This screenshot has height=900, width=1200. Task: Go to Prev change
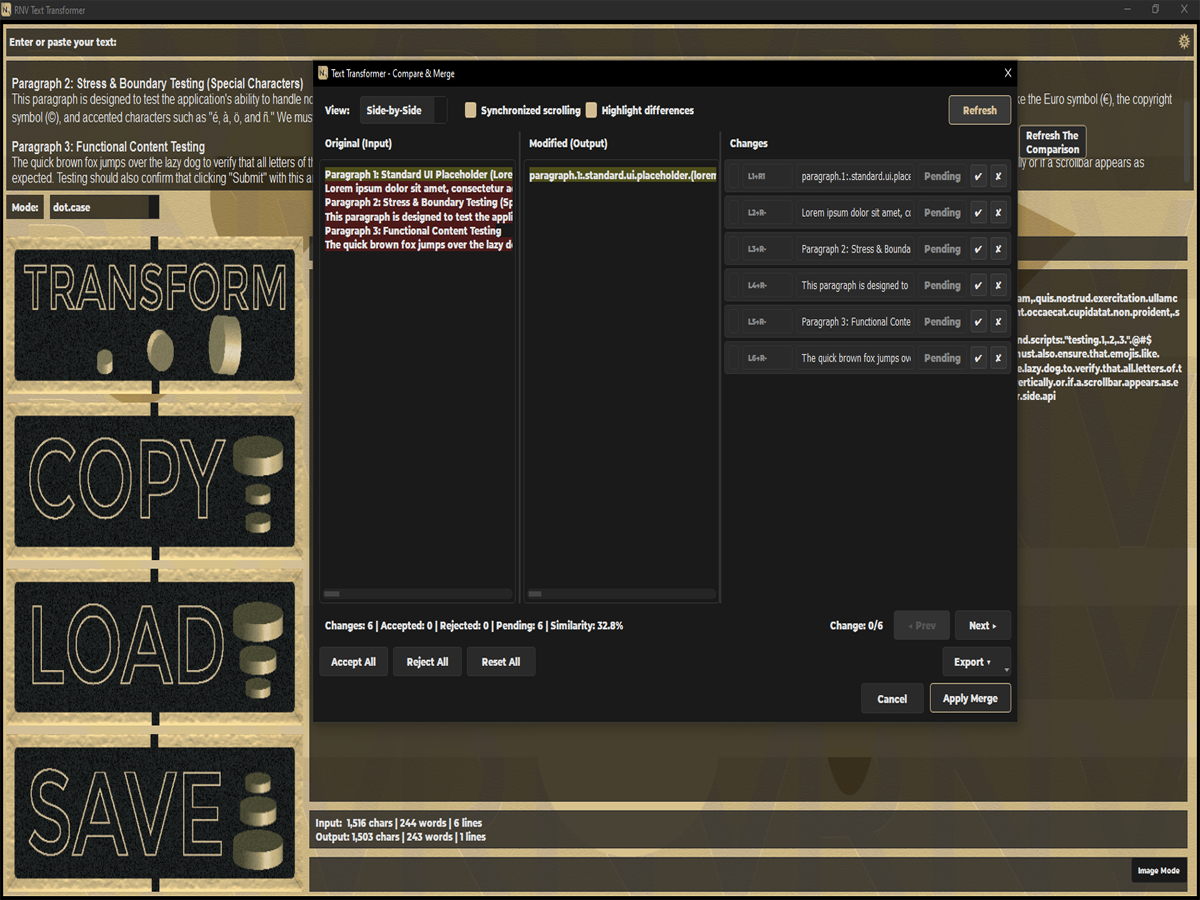(922, 626)
